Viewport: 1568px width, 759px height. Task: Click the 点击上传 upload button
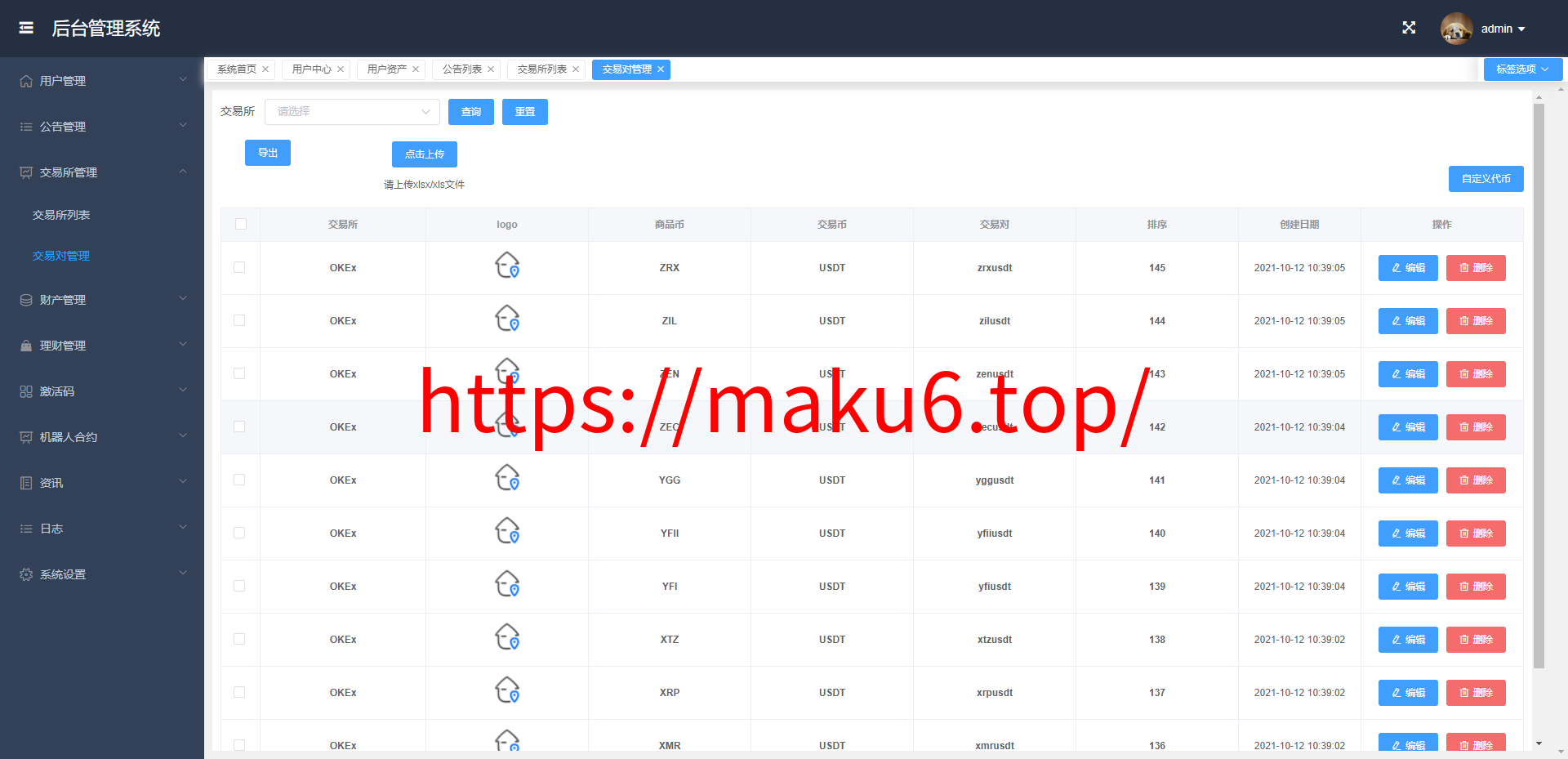[x=425, y=154]
